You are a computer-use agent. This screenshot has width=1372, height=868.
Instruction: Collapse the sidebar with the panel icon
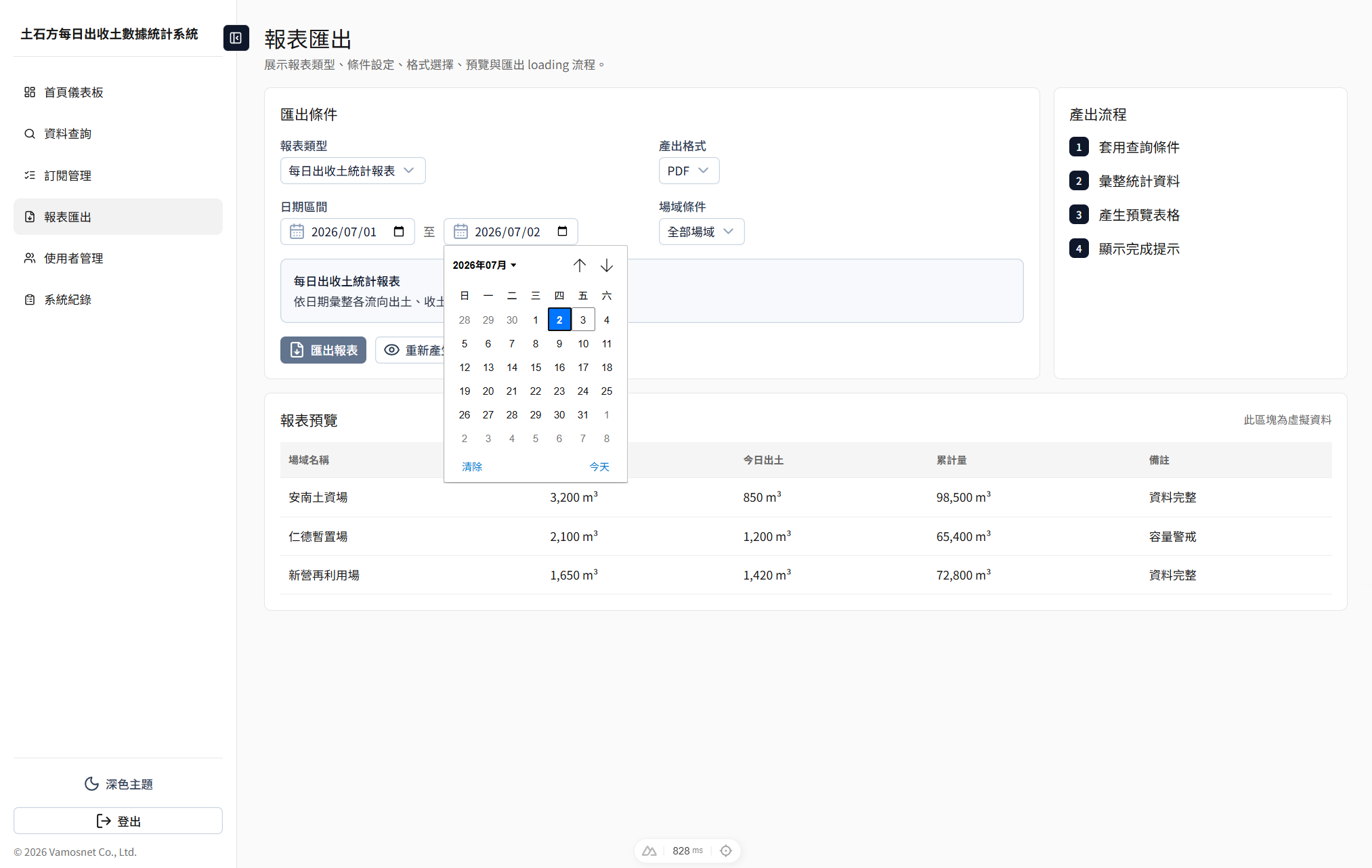coord(236,38)
